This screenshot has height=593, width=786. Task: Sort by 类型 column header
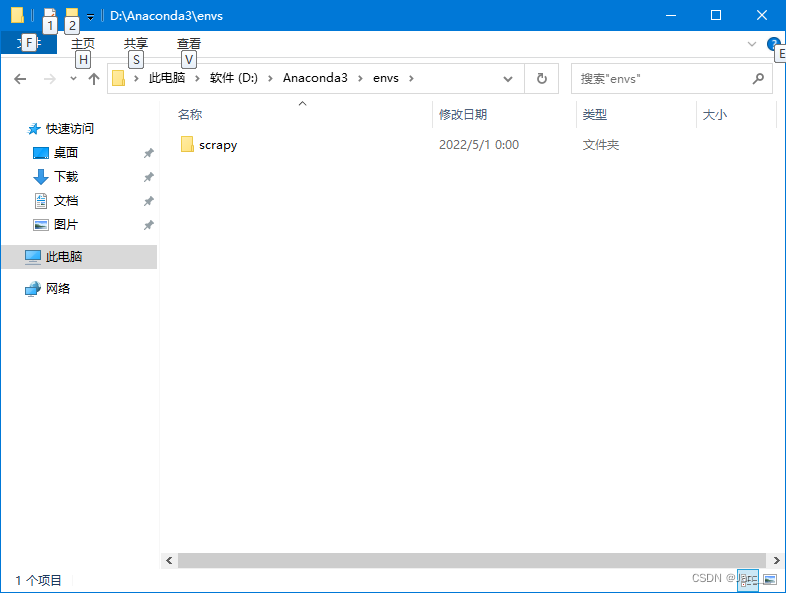[595, 115]
